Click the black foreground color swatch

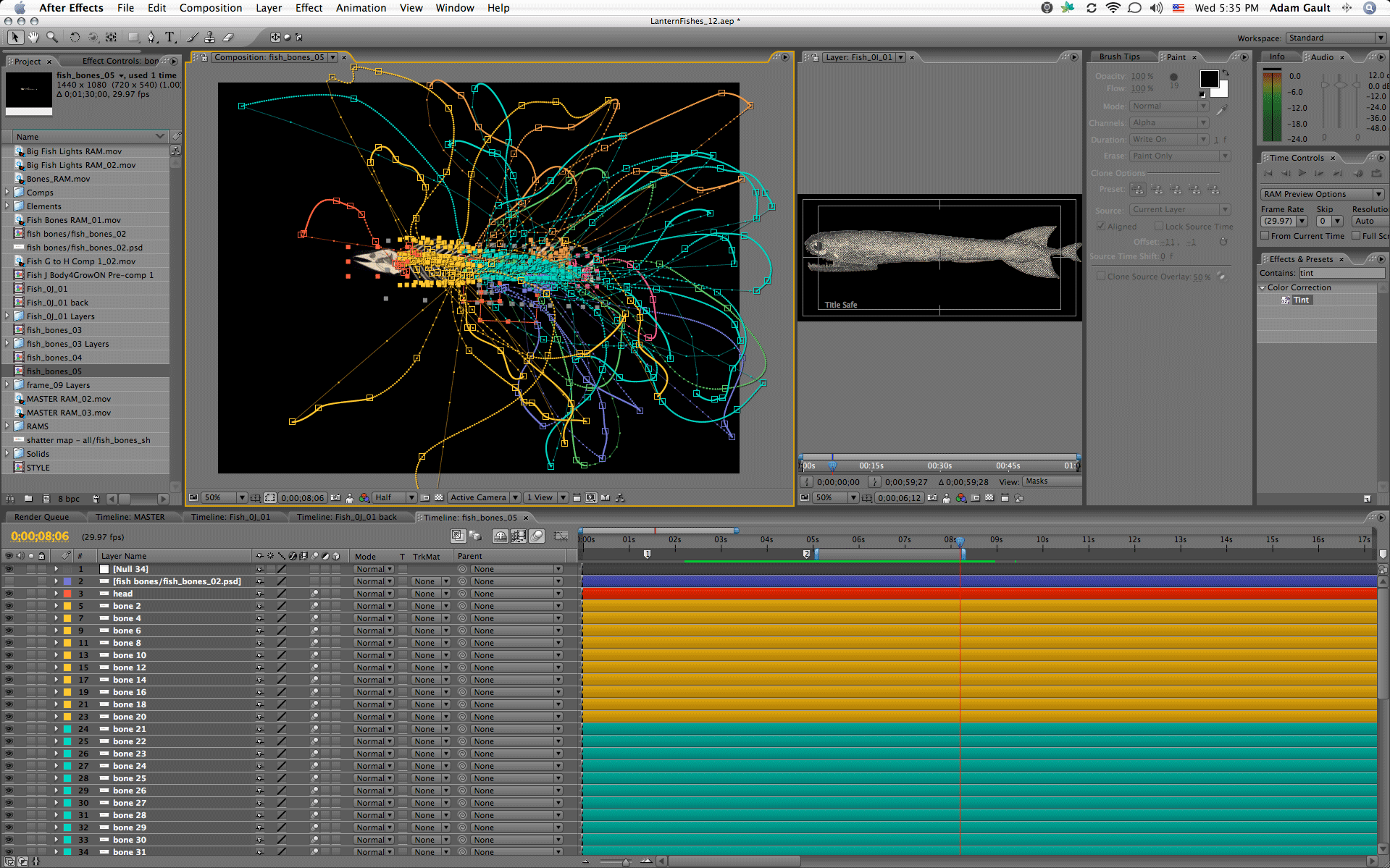click(1209, 79)
